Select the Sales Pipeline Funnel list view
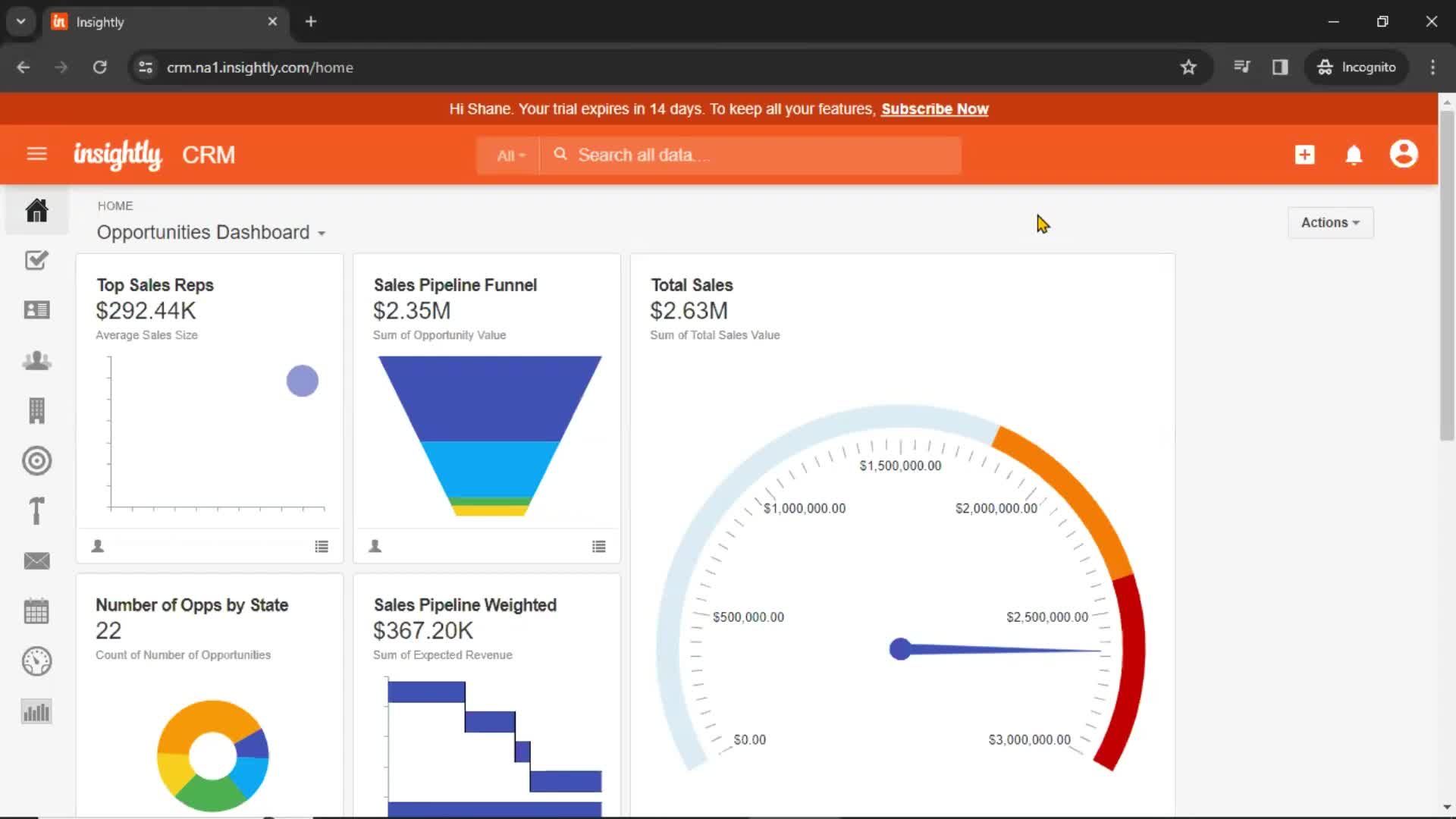This screenshot has width=1456, height=819. [x=598, y=546]
